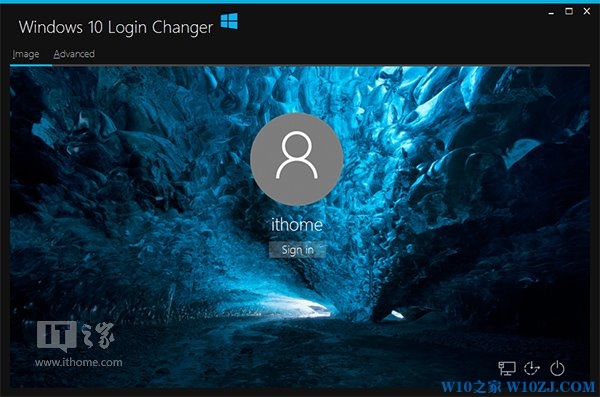This screenshot has width=600, height=397.
Task: Click the network connection icon
Action: [x=507, y=368]
